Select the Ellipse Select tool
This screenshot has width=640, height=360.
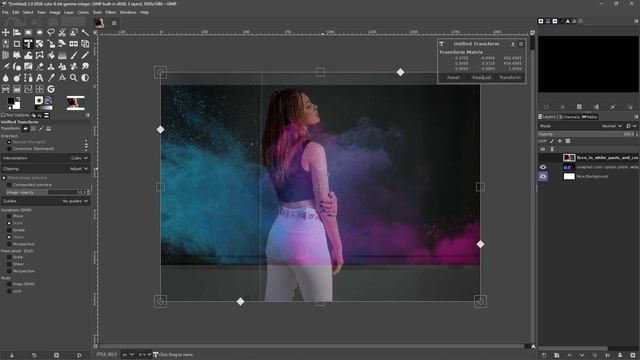pyautogui.click(x=40, y=32)
